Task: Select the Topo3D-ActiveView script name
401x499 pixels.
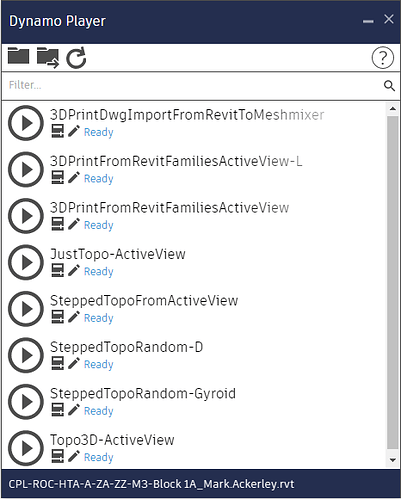Action: click(112, 440)
